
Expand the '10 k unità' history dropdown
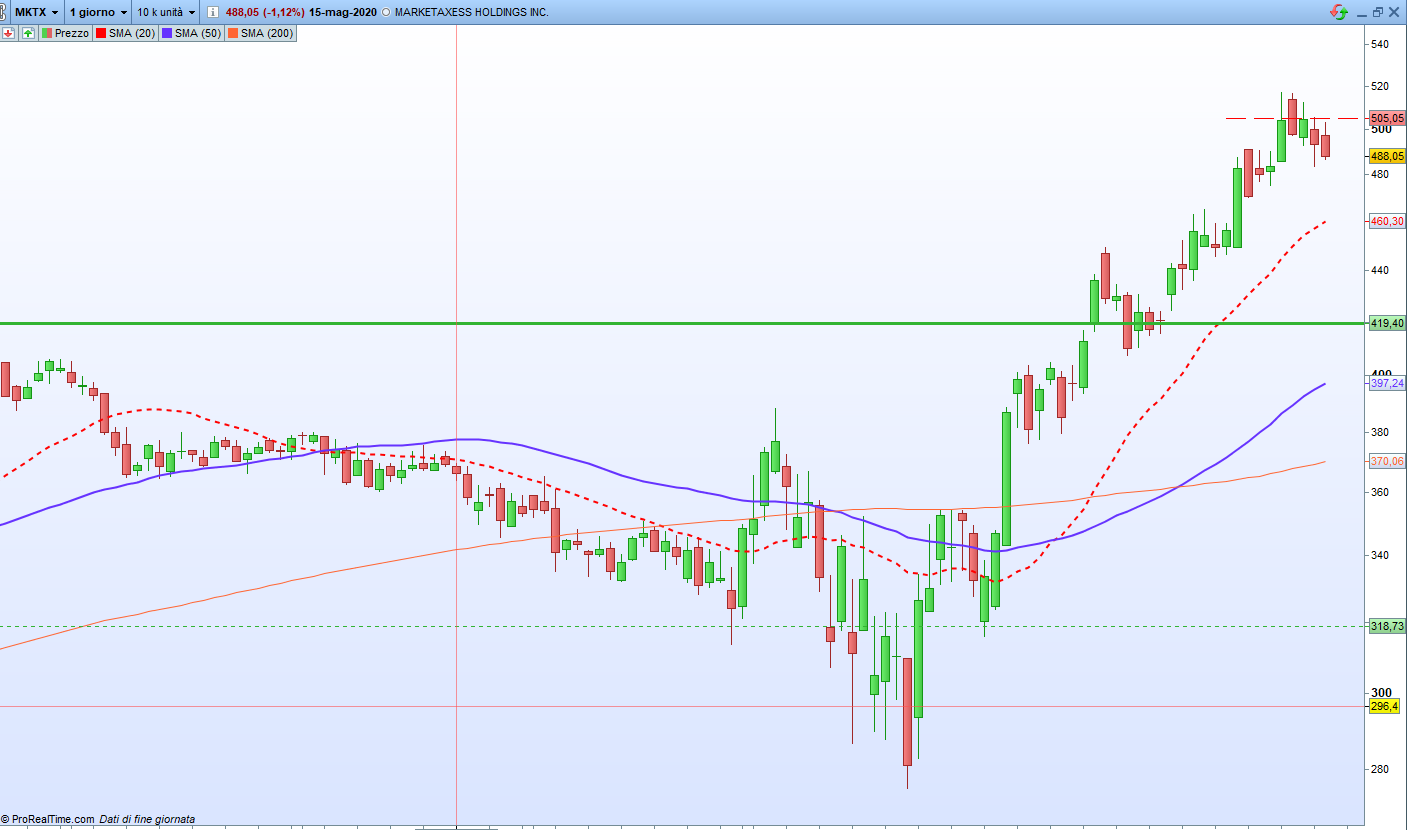click(166, 12)
